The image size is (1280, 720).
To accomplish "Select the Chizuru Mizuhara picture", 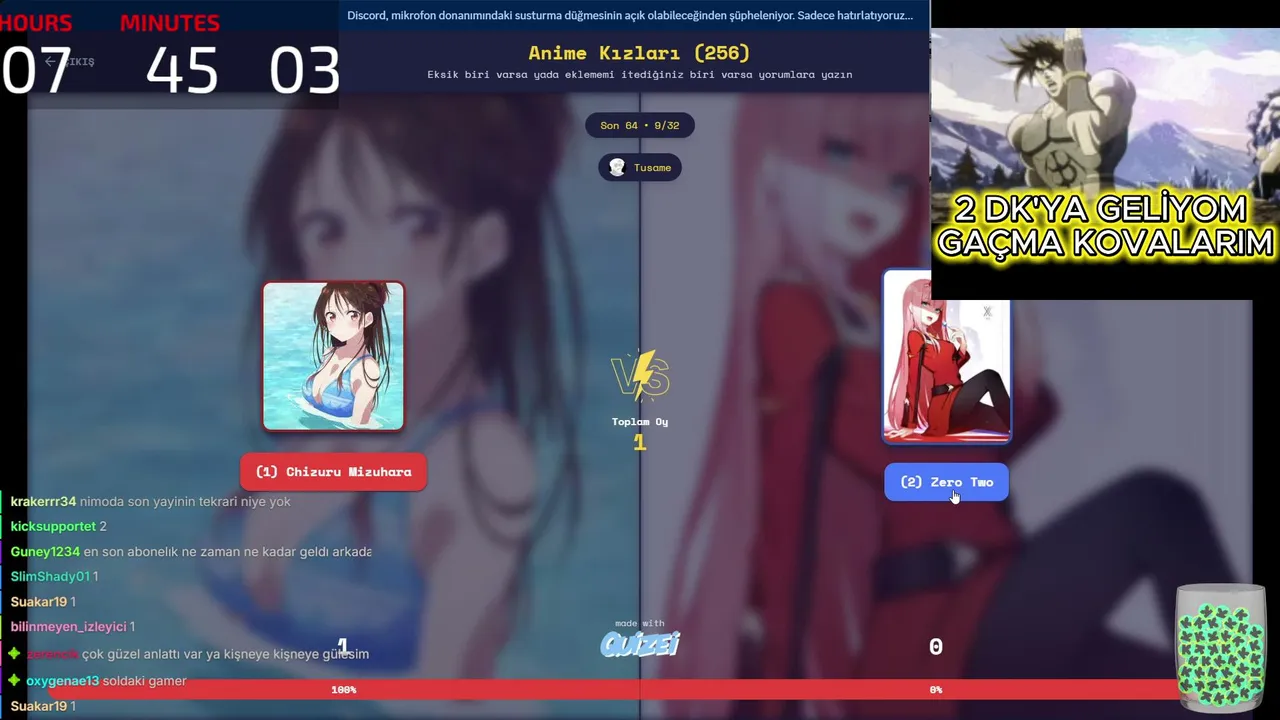I will (x=333, y=356).
